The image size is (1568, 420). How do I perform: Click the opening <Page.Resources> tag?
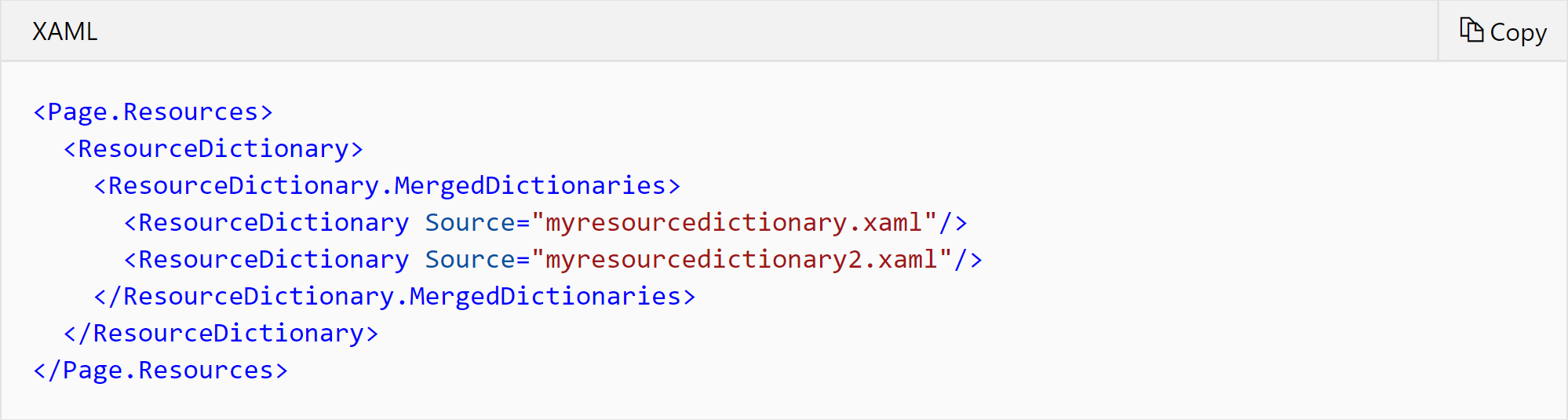pos(153,112)
